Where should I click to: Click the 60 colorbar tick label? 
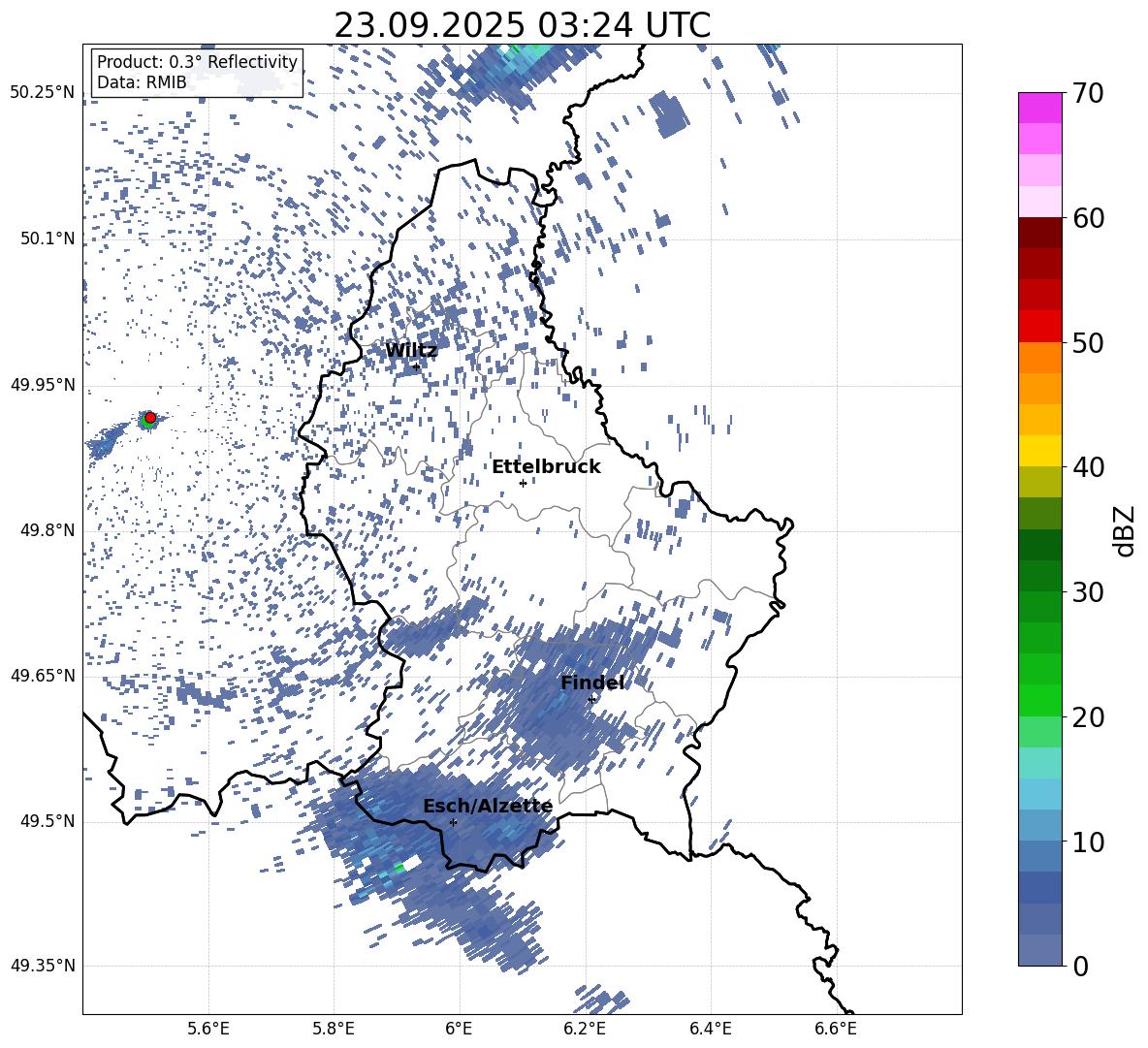1088,218
